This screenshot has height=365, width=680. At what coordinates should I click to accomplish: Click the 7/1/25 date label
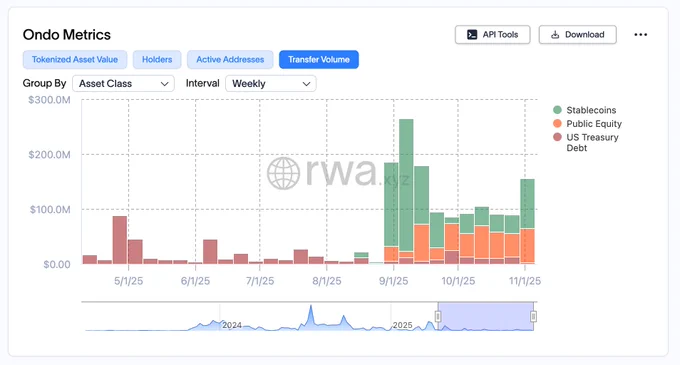click(260, 281)
